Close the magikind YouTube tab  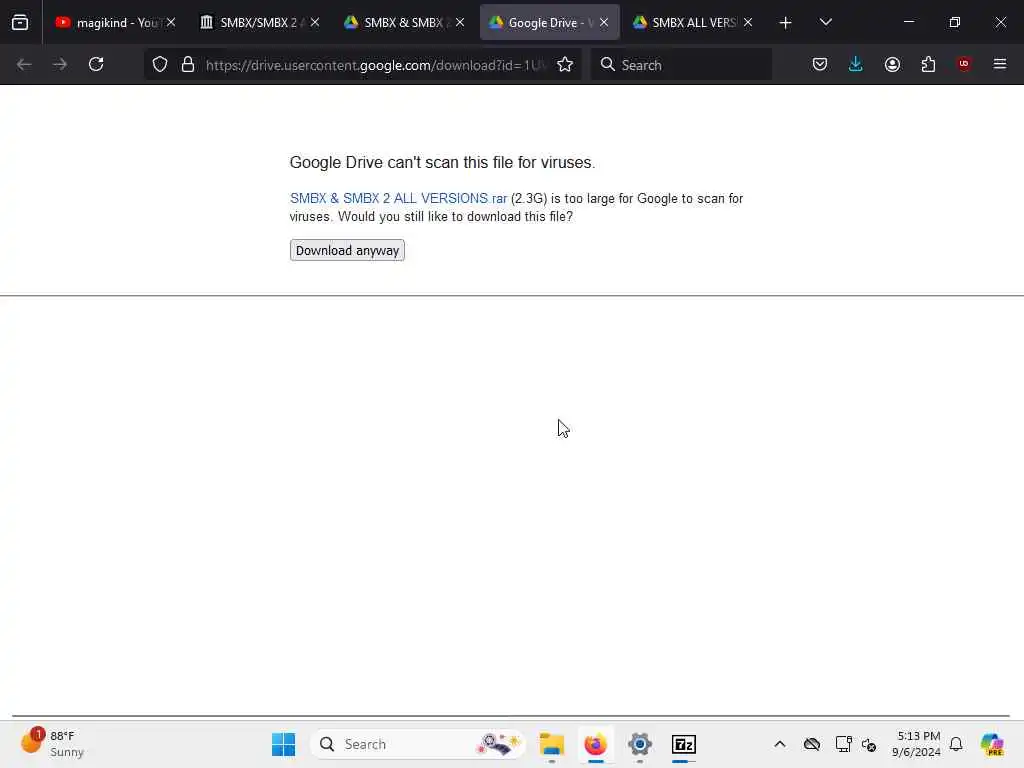[x=171, y=22]
